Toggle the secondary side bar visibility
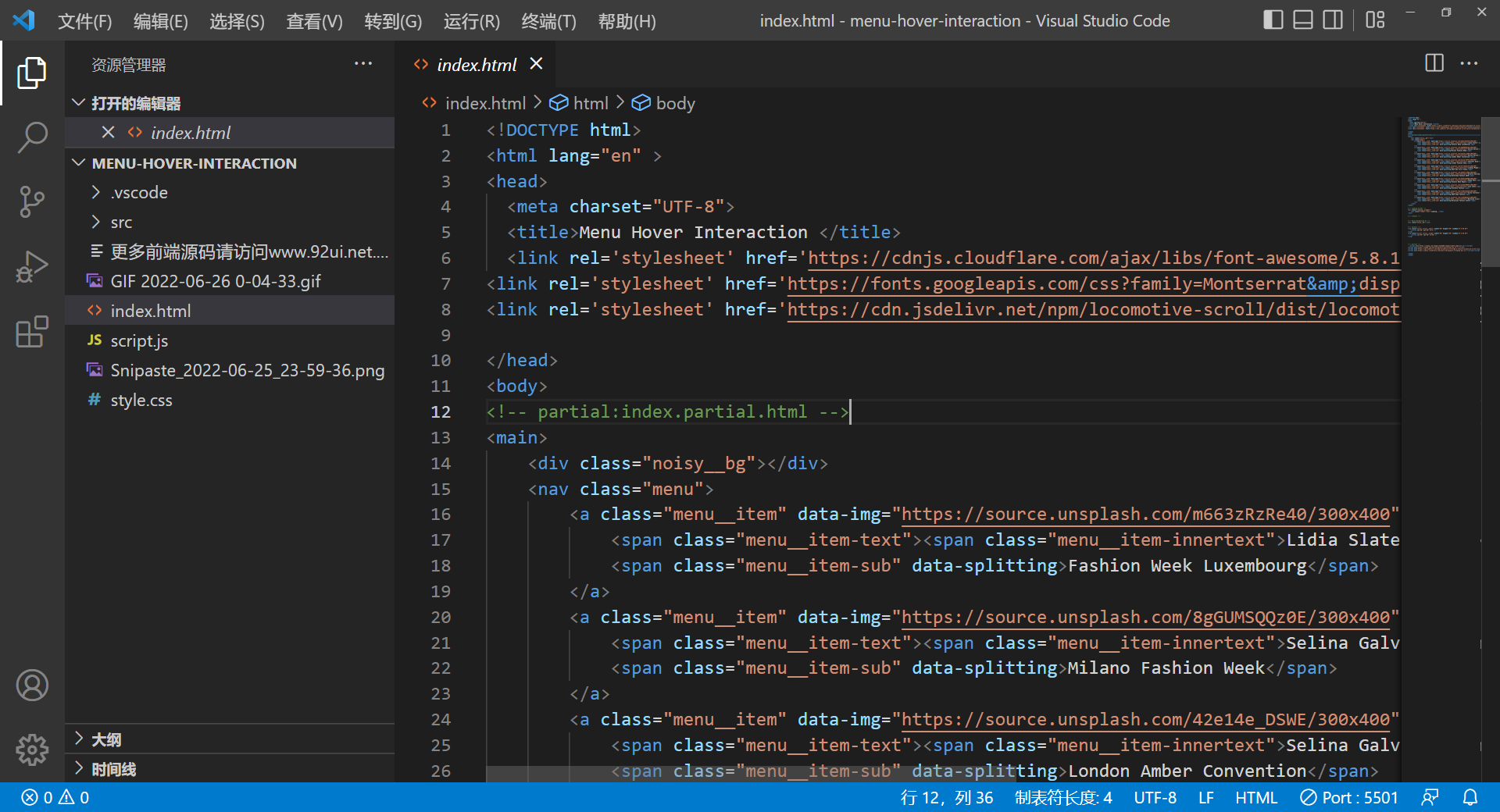Screen dimensions: 1500x812 1332,20
